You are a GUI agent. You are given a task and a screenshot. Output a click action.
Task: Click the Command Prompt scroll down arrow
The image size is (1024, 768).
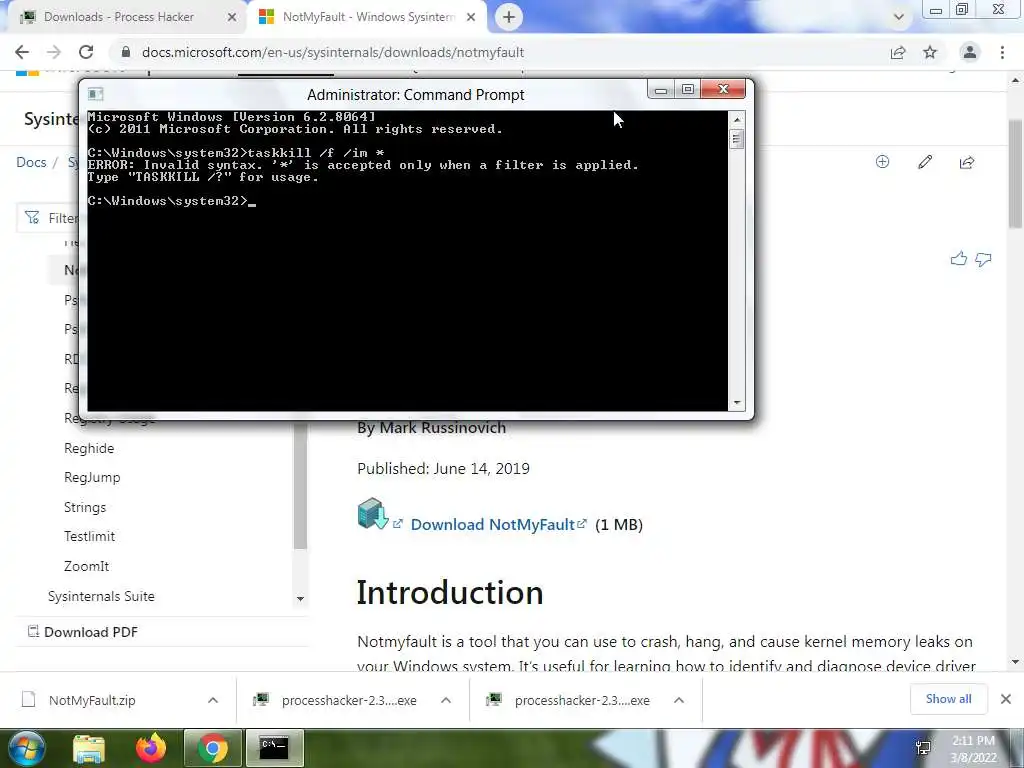click(x=737, y=403)
